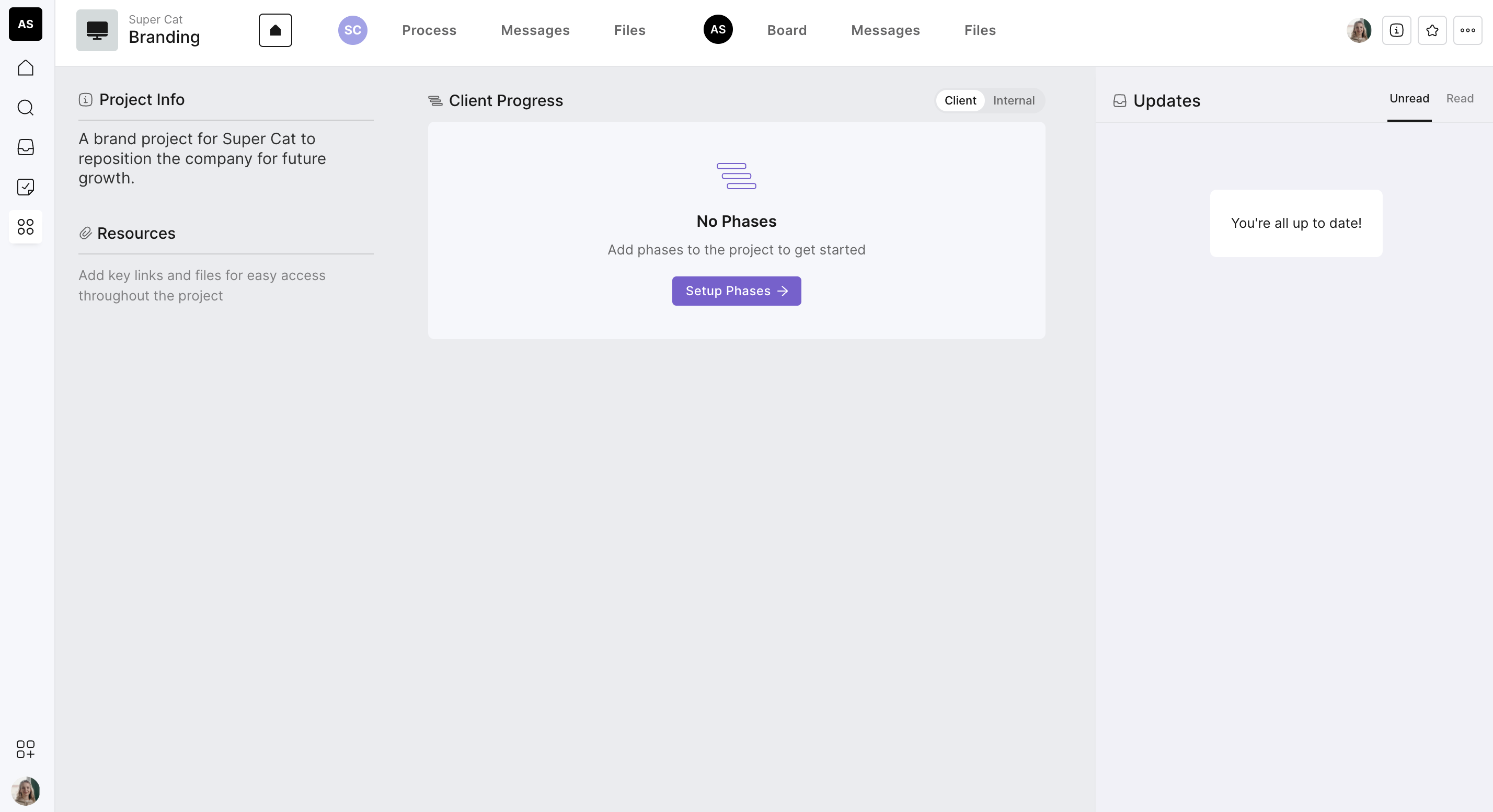Select the Projects grid sidebar icon

(26, 226)
